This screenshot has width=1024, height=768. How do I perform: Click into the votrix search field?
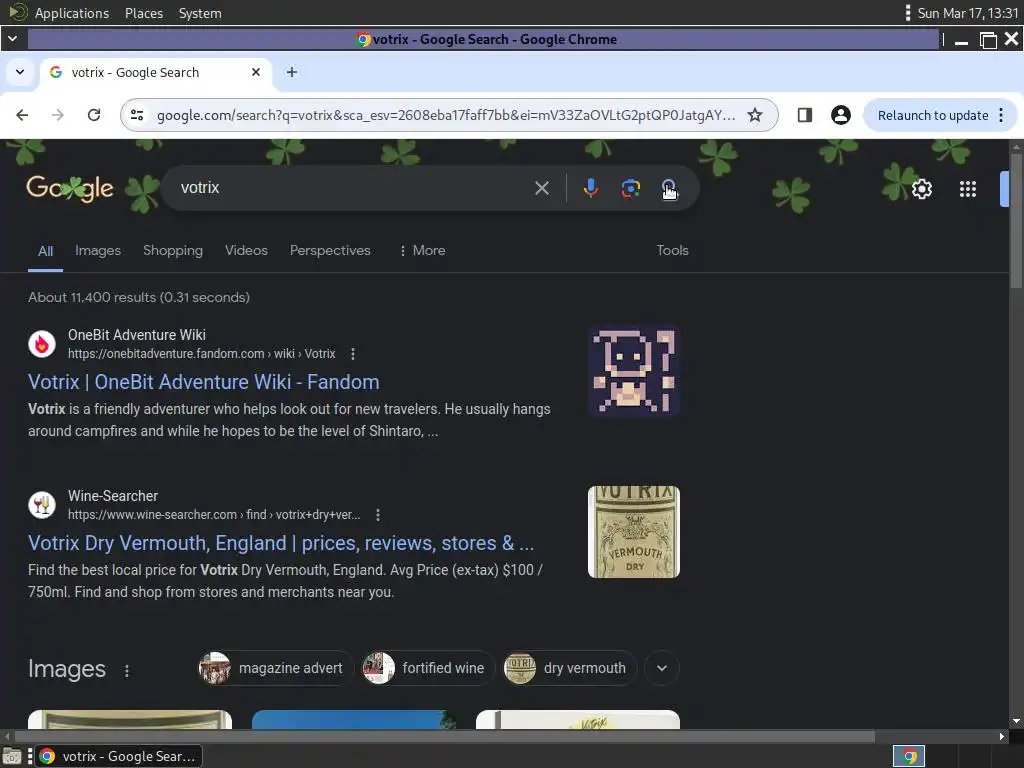(353, 188)
